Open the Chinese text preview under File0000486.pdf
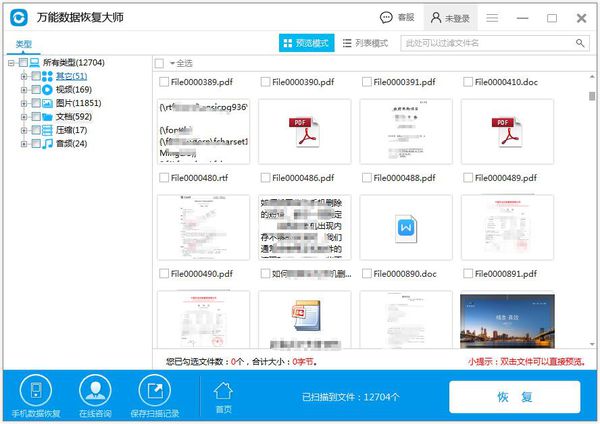Viewport: 600px width, 424px height. click(305, 228)
